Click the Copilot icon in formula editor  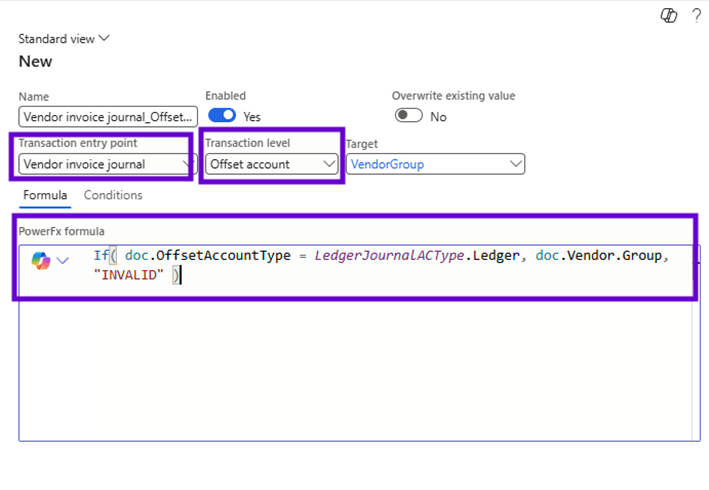tap(41, 260)
